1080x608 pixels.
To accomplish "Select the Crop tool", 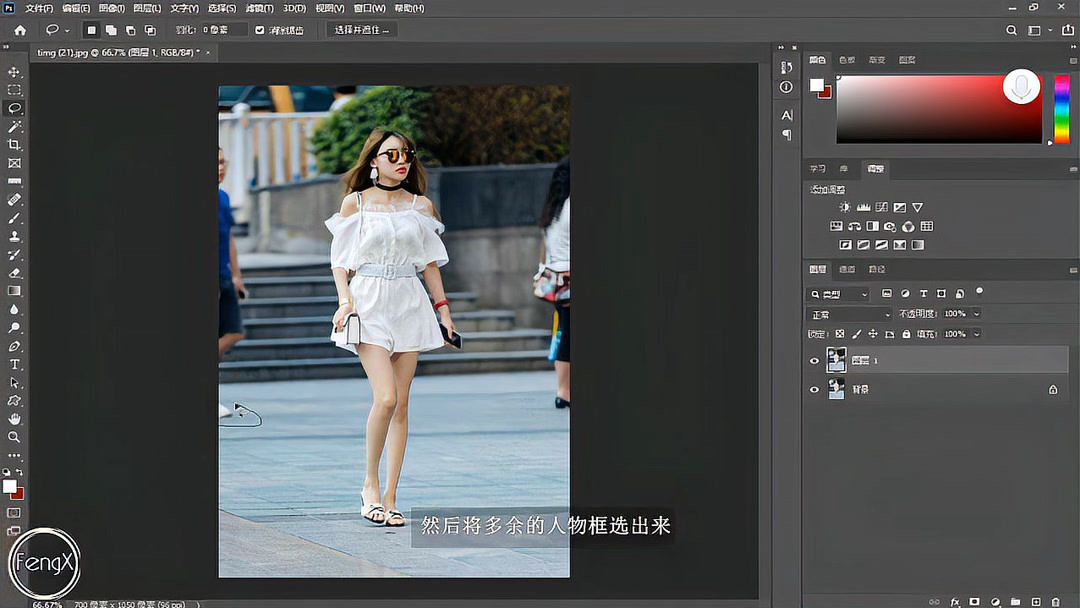I will (14, 145).
